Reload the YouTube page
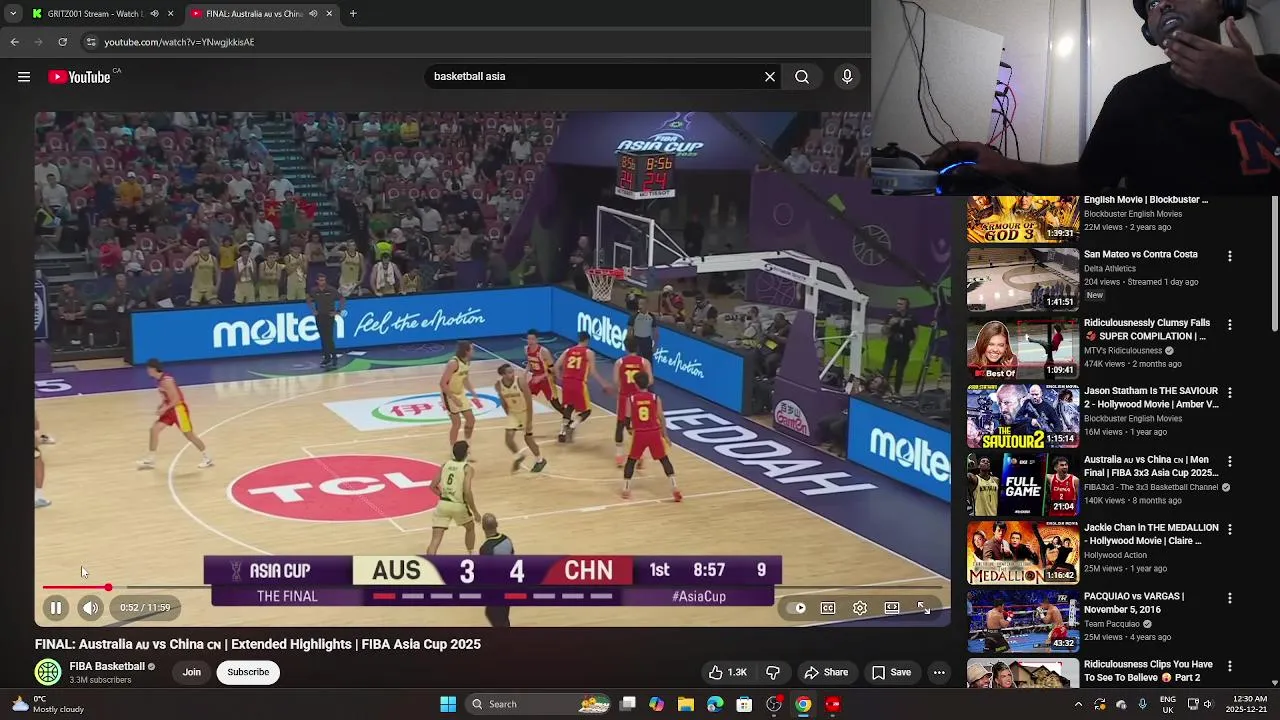Image resolution: width=1280 pixels, height=720 pixels. [62, 42]
